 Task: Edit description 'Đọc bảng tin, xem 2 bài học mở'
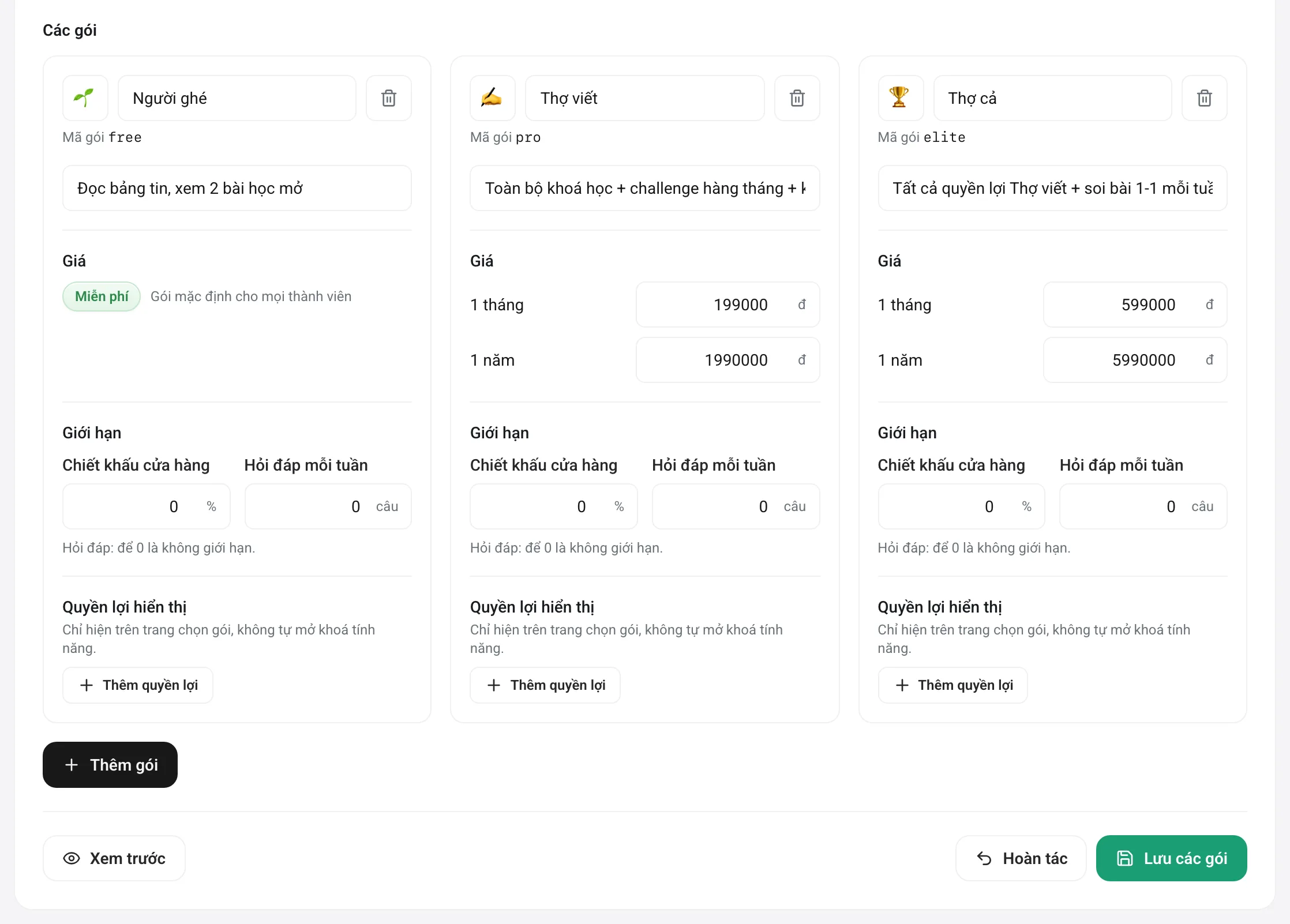[x=237, y=188]
